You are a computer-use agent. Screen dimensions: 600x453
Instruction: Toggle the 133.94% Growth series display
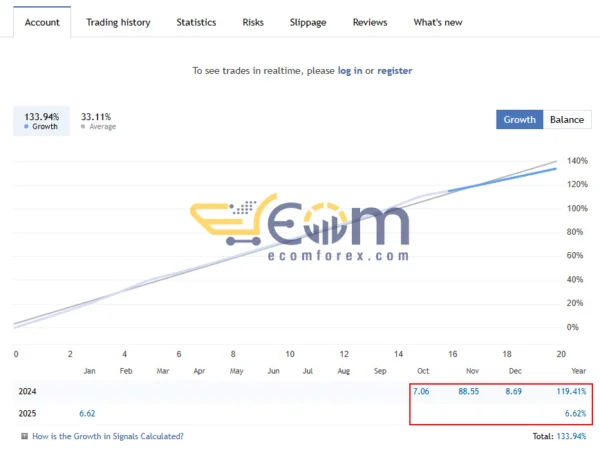41,121
